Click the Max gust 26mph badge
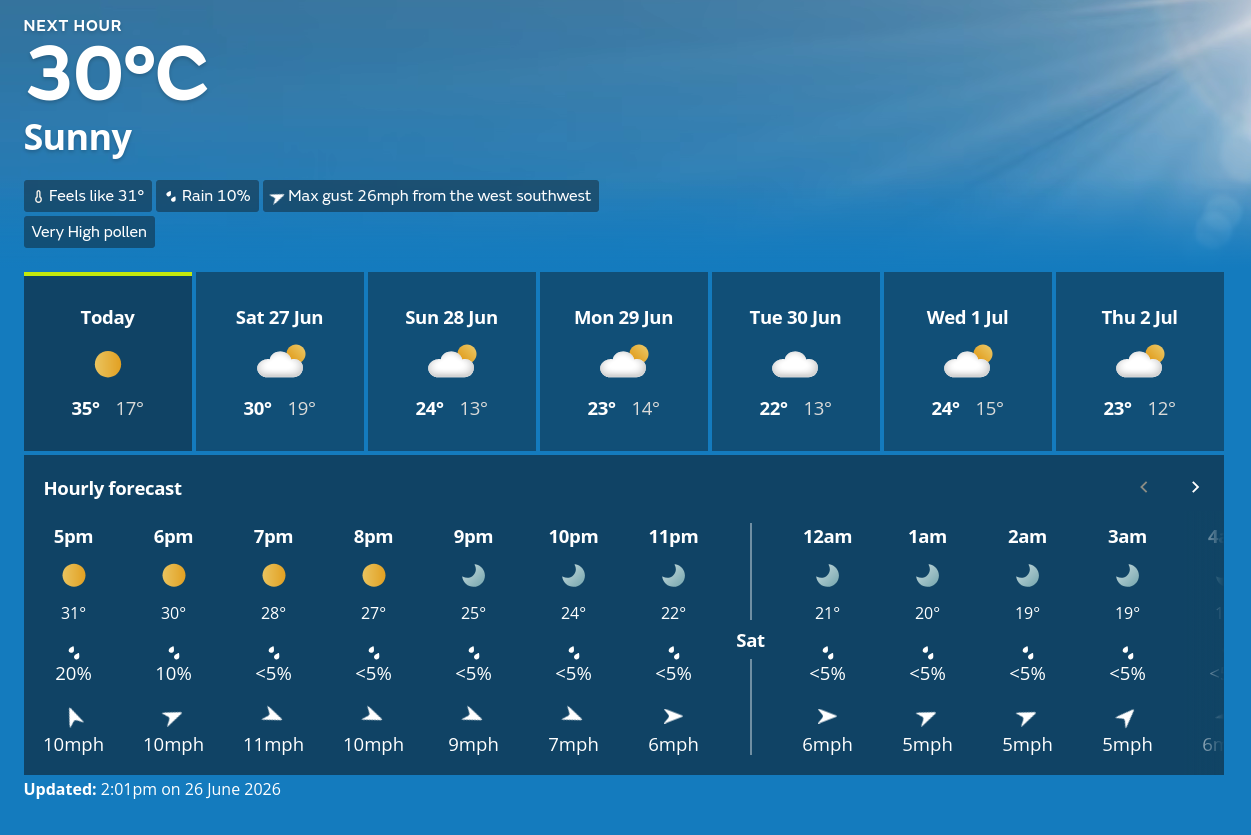This screenshot has width=1251, height=835. (x=431, y=196)
